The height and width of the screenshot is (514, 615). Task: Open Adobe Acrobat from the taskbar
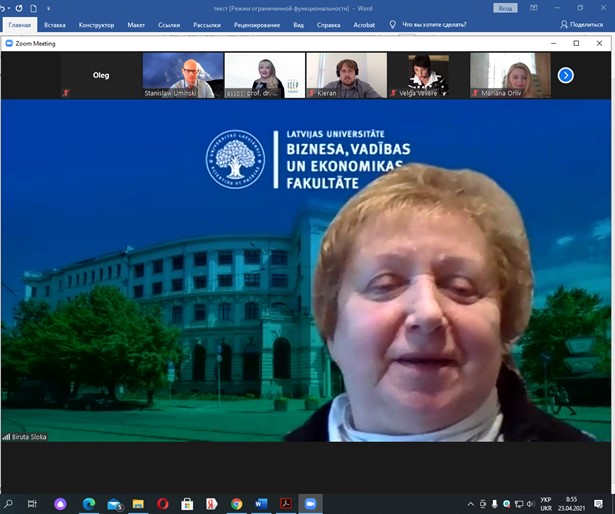(284, 504)
